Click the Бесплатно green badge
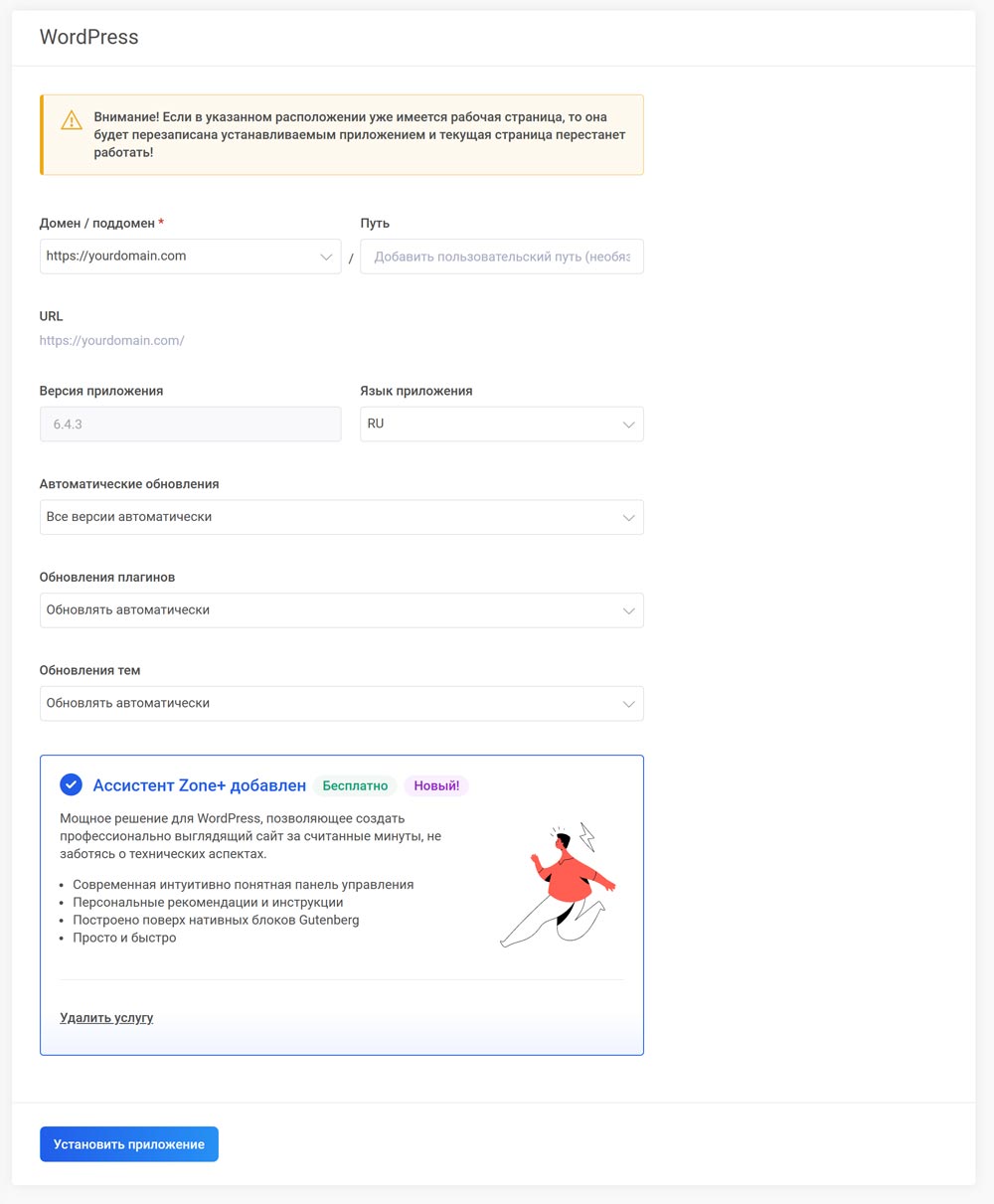This screenshot has height=1204, width=994. [355, 786]
